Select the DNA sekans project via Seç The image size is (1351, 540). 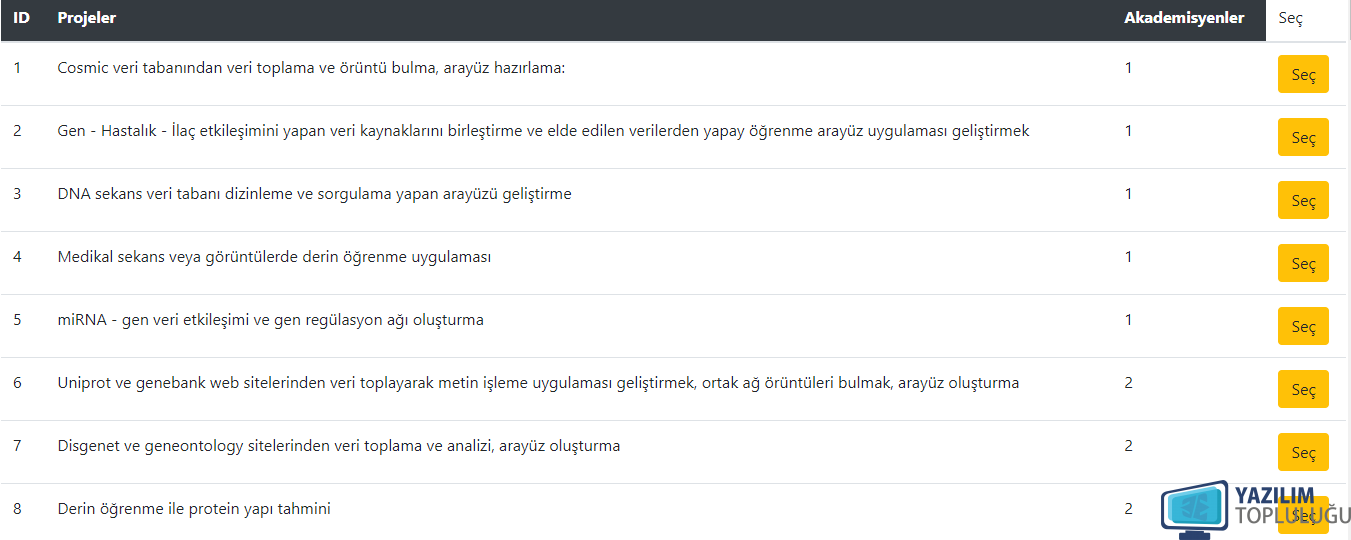tap(1303, 200)
